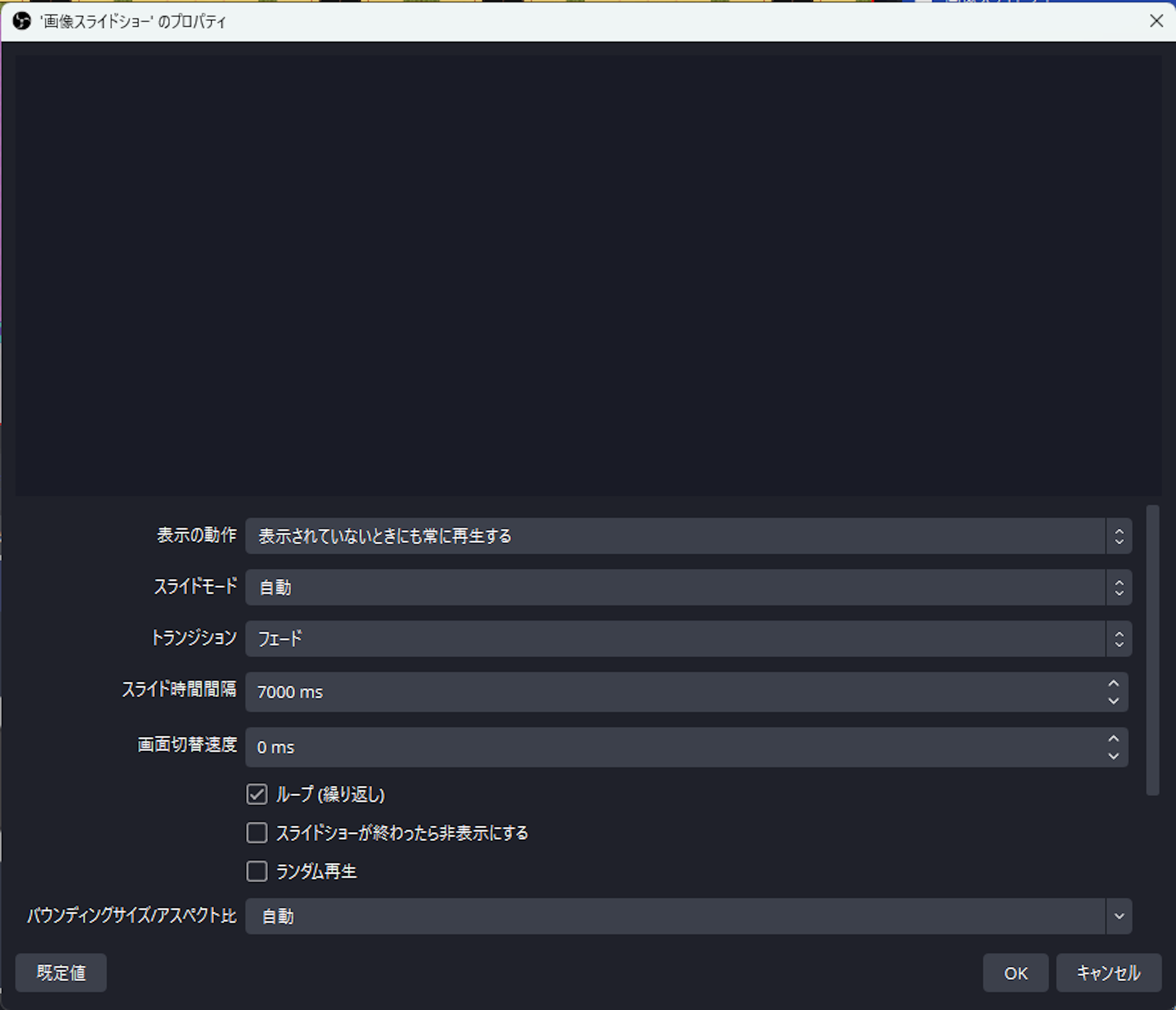This screenshot has width=1176, height=1010.
Task: Click the スライドモード dropdown arrows
Action: pos(1119,587)
